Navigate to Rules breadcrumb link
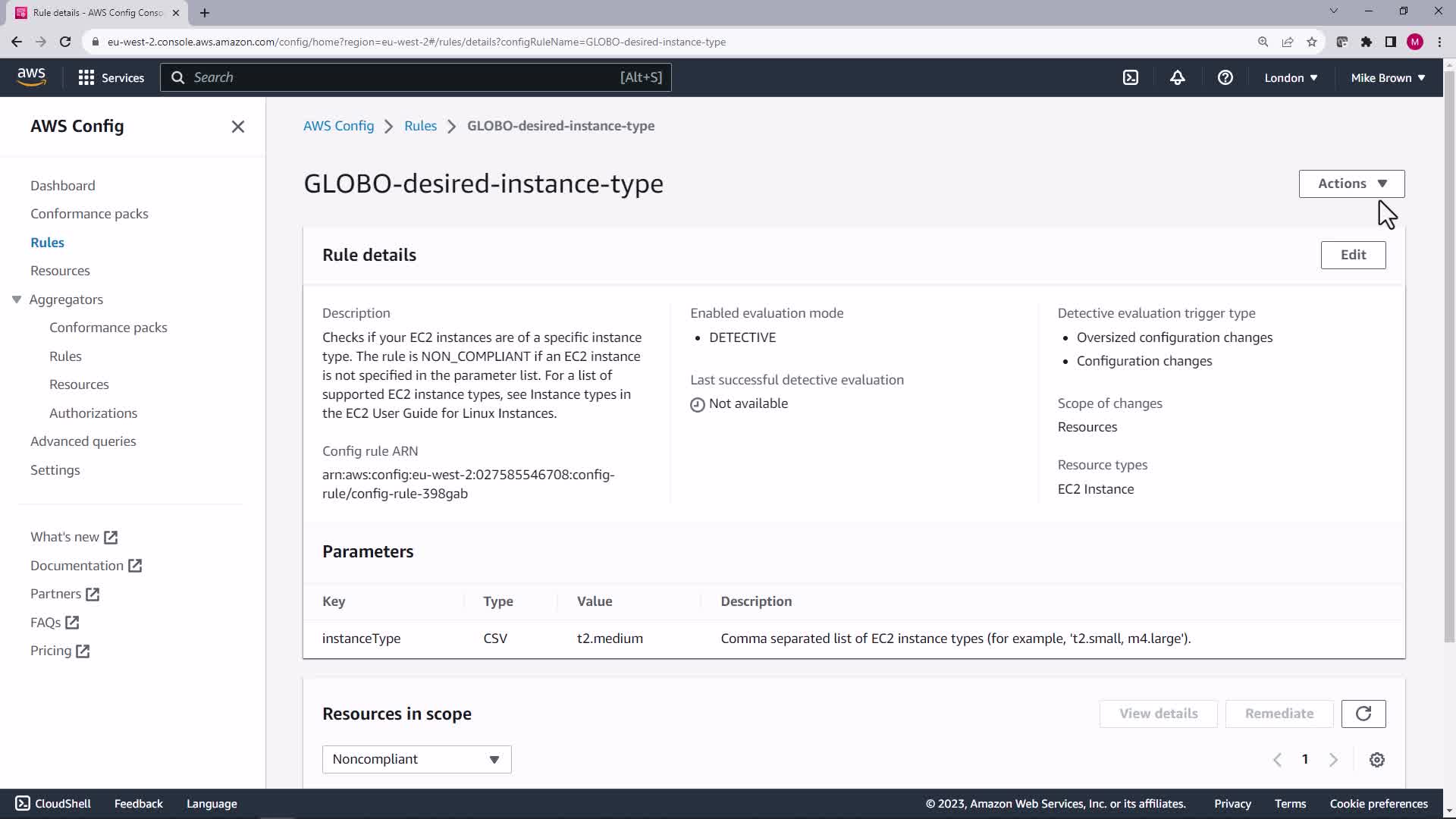The width and height of the screenshot is (1456, 819). point(420,126)
